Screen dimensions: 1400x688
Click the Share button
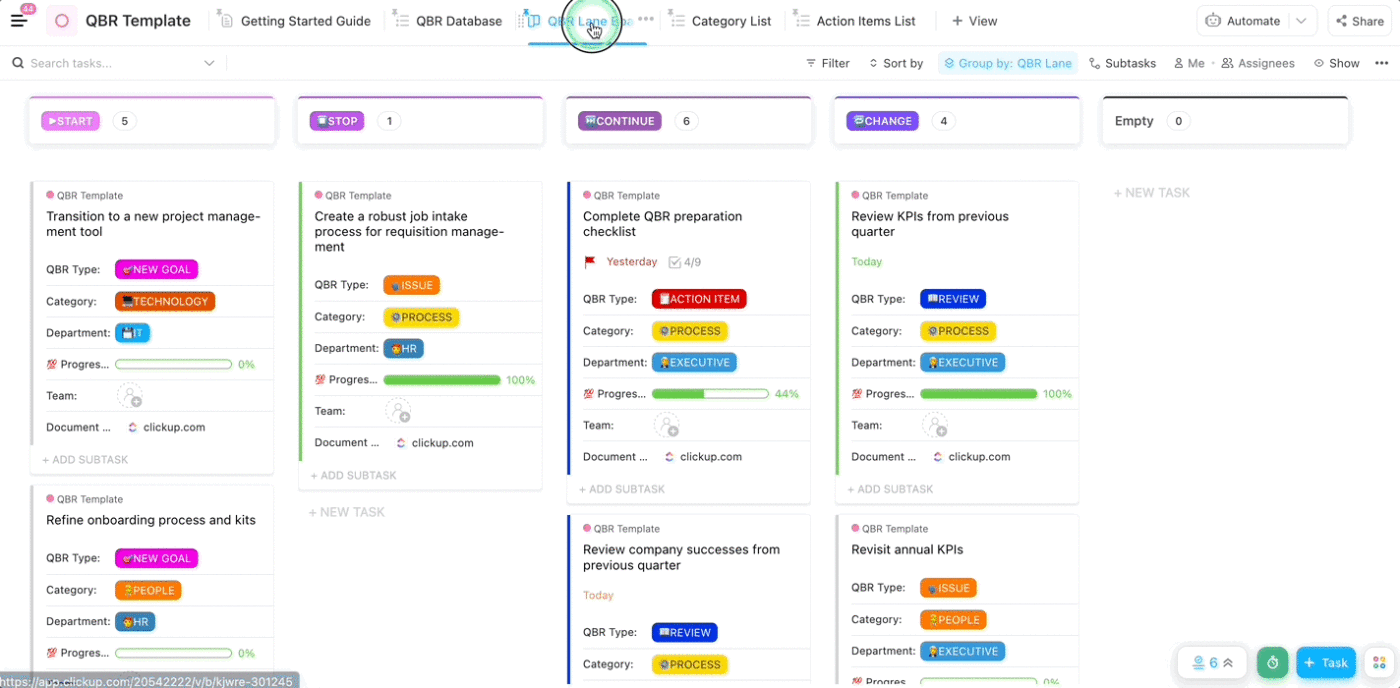(x=1358, y=21)
